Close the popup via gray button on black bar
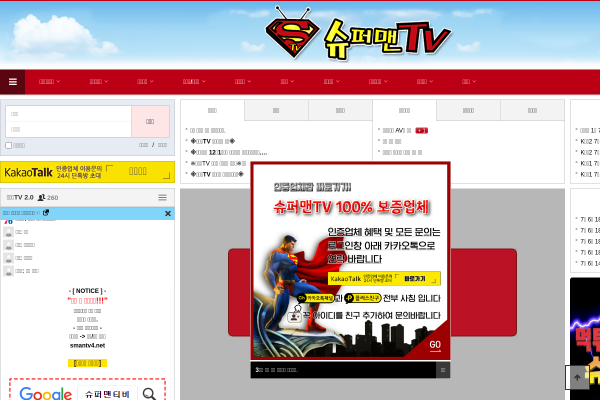This screenshot has width=600, height=400. point(443,370)
